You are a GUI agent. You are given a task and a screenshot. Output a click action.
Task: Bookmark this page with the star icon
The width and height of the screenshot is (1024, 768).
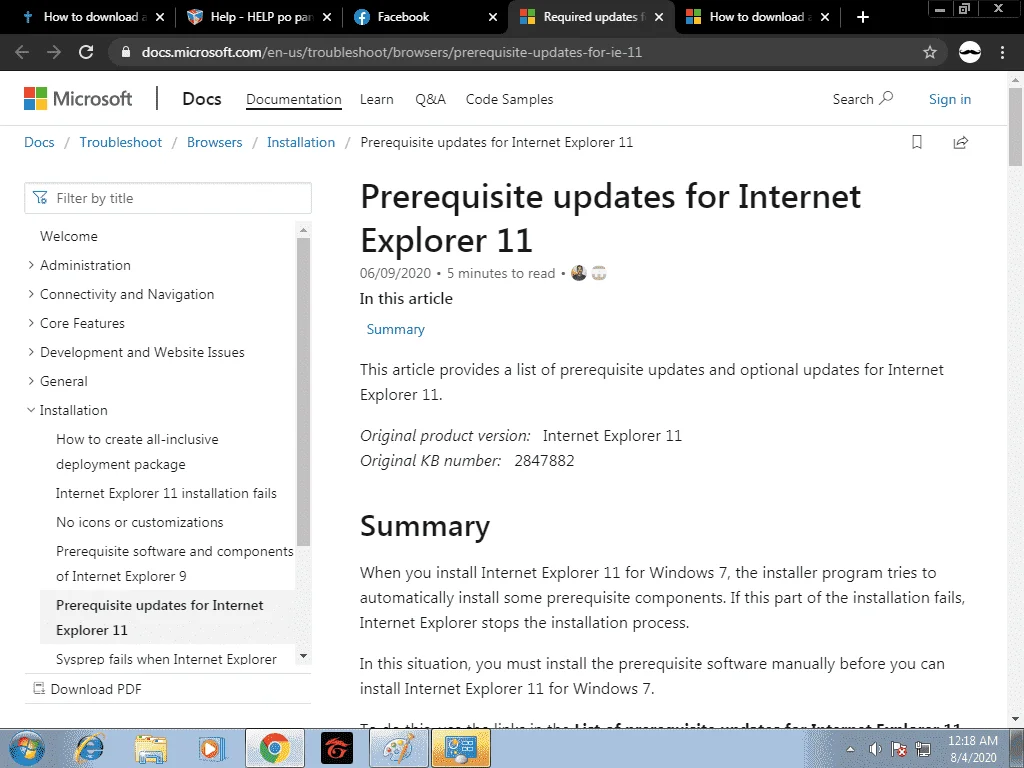(930, 52)
